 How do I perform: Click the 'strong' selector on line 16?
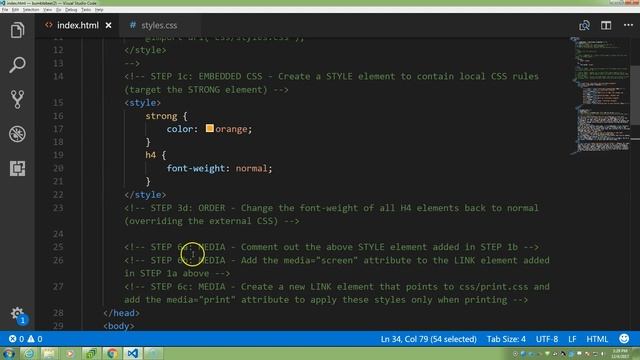pyautogui.click(x=161, y=116)
